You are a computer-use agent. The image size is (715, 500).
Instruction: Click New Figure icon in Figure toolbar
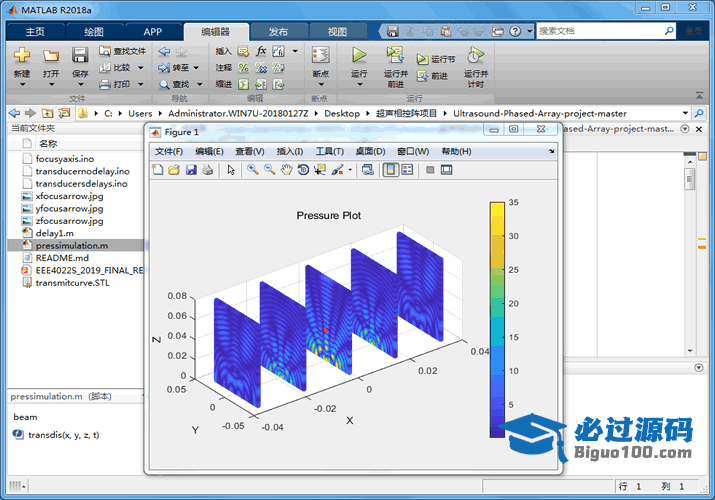158,170
